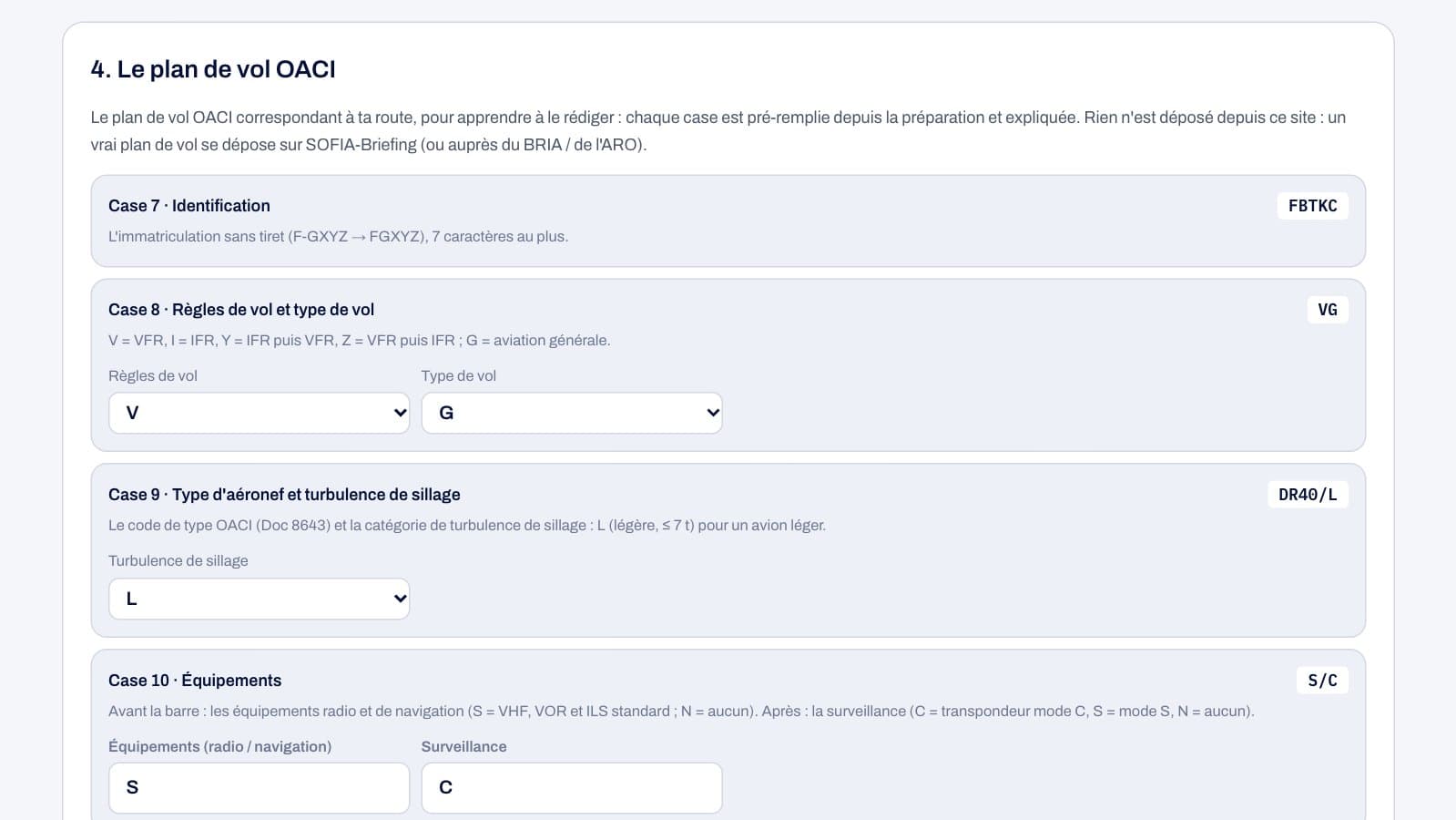Expand the Turbulence de sillage dropdown
This screenshot has height=820, width=1456.
259,599
